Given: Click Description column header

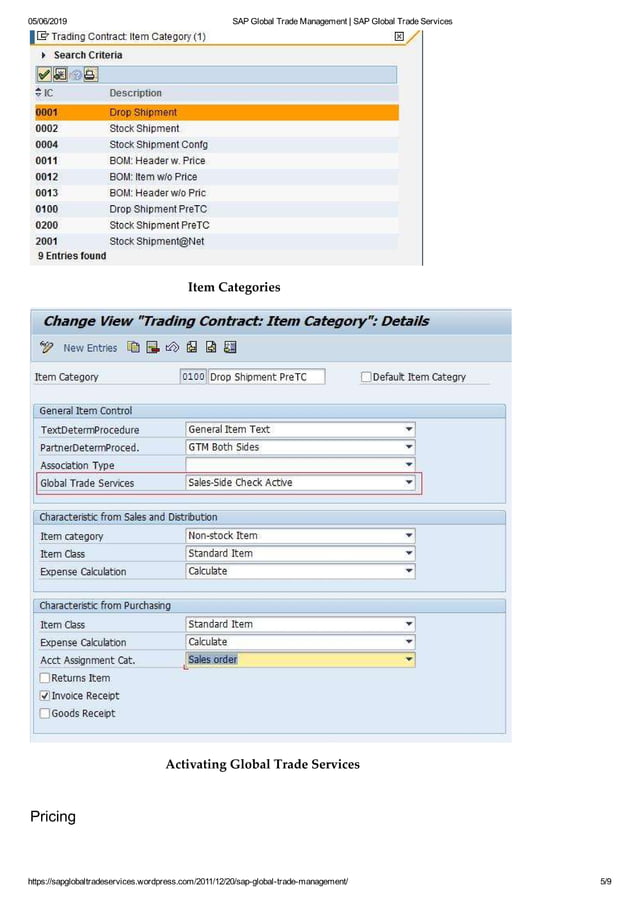Looking at the screenshot, I should click(136, 93).
